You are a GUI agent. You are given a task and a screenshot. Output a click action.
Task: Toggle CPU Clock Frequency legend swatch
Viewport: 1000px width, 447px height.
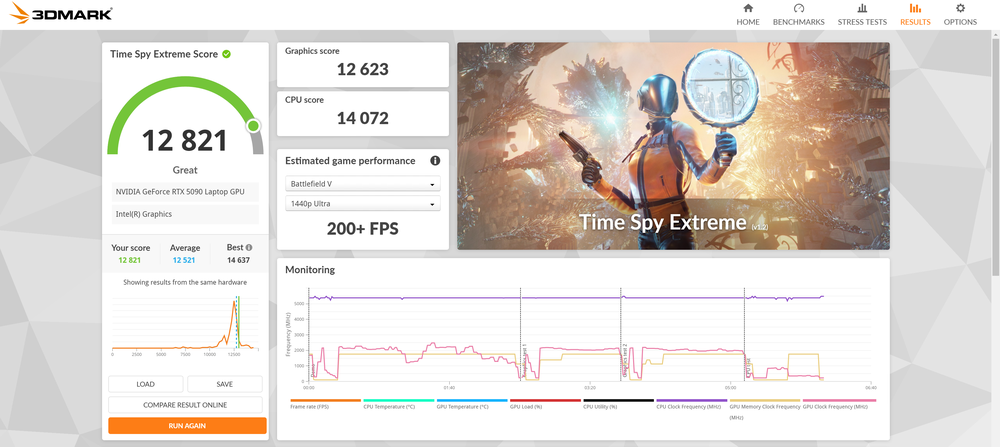click(x=692, y=400)
